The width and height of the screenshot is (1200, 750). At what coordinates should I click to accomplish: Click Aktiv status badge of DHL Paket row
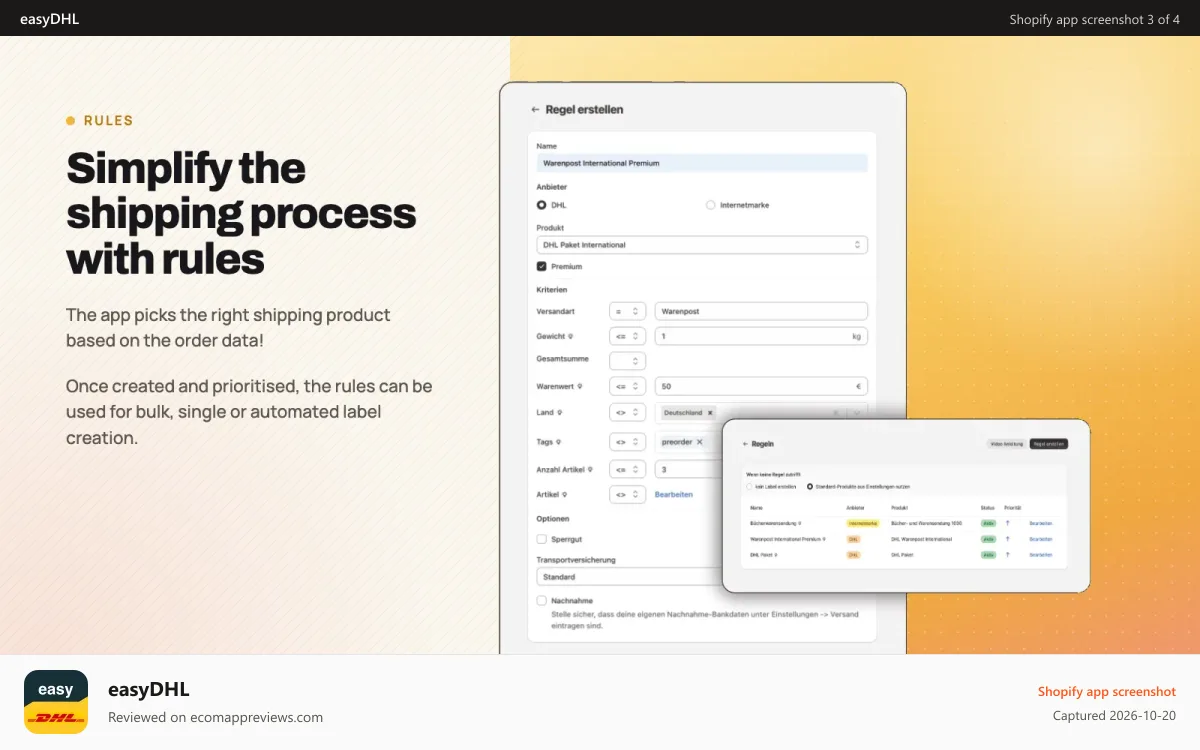(988, 555)
